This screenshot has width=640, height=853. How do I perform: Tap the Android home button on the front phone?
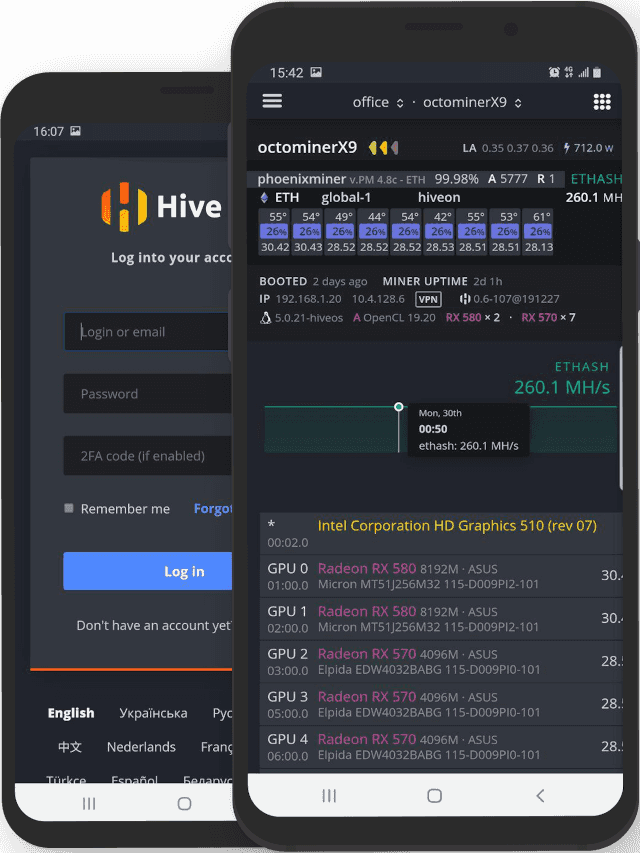tap(434, 796)
